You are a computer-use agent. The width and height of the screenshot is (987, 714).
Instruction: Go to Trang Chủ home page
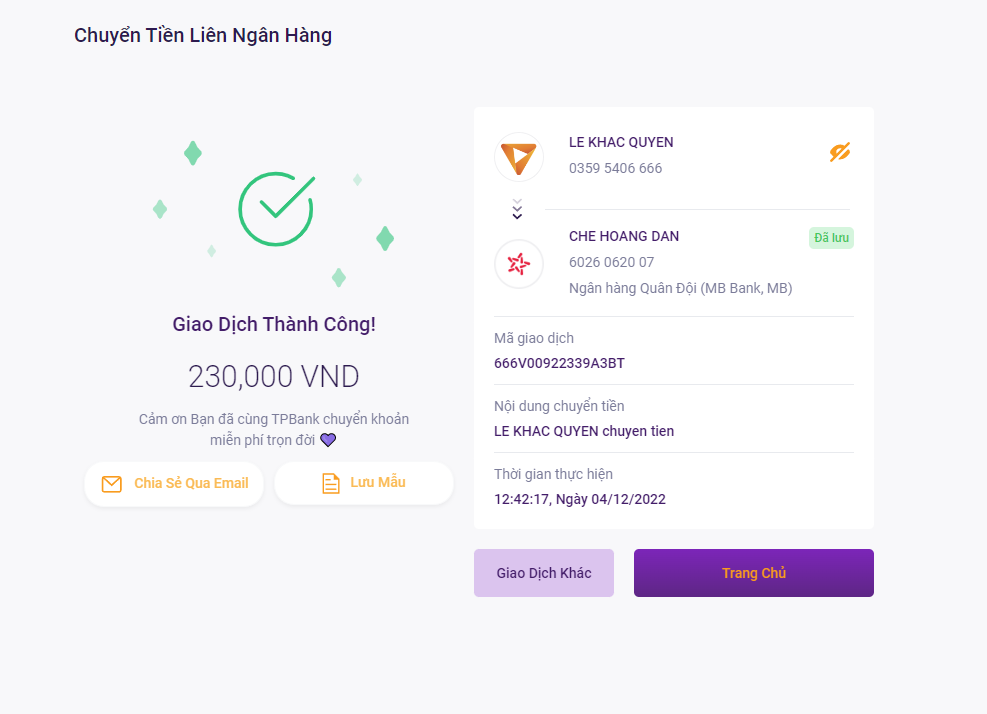(x=753, y=573)
